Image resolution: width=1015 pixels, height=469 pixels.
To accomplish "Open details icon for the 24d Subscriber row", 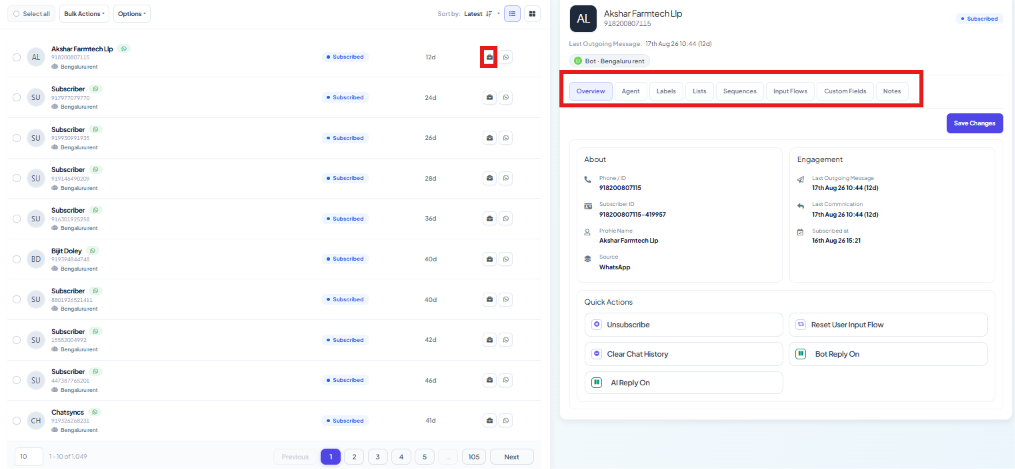I will tap(489, 98).
